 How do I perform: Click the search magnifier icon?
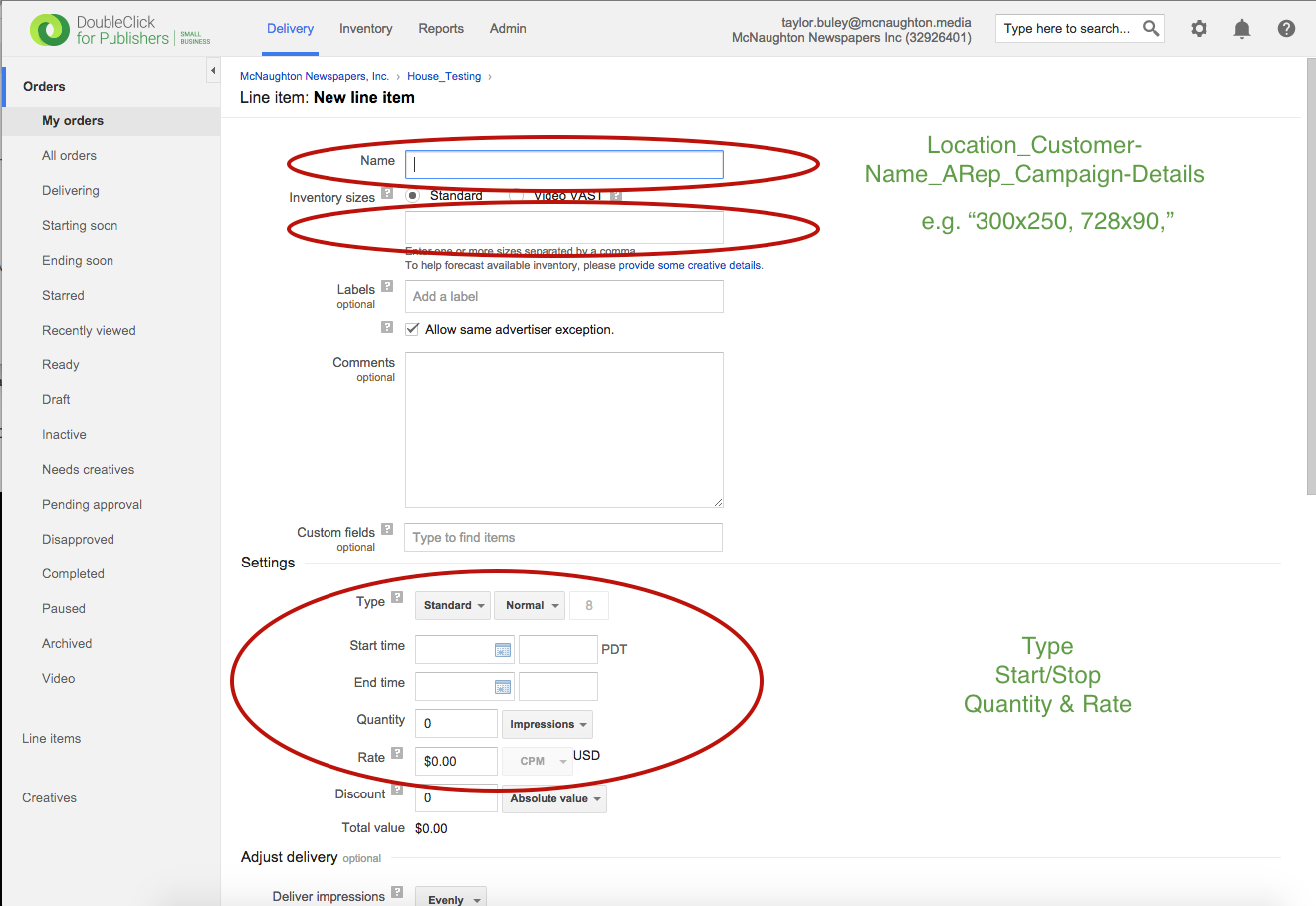[1150, 28]
